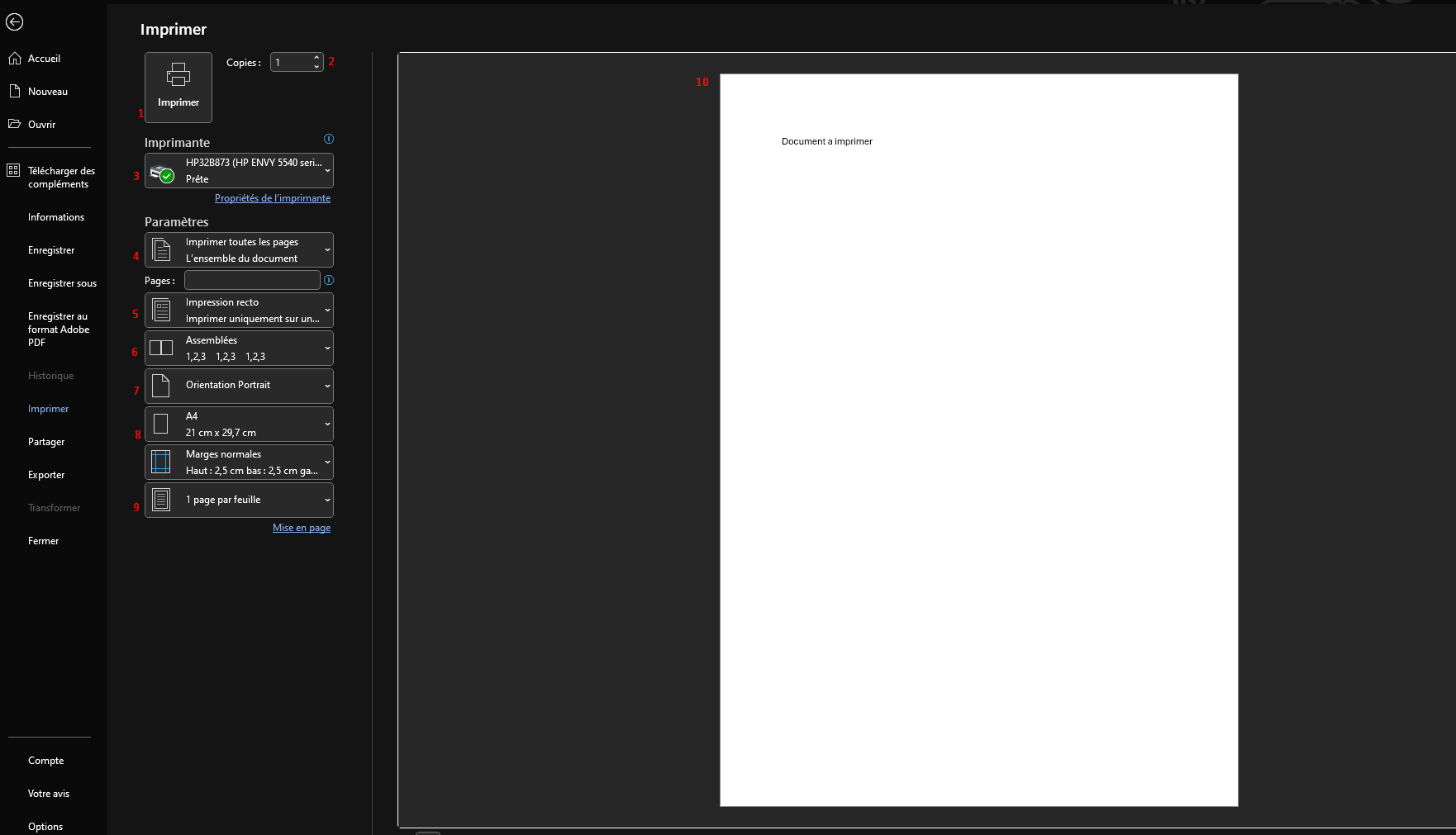Decrease number of copies with down arrow
Viewport: 1456px width, 835px height.
(x=316, y=67)
